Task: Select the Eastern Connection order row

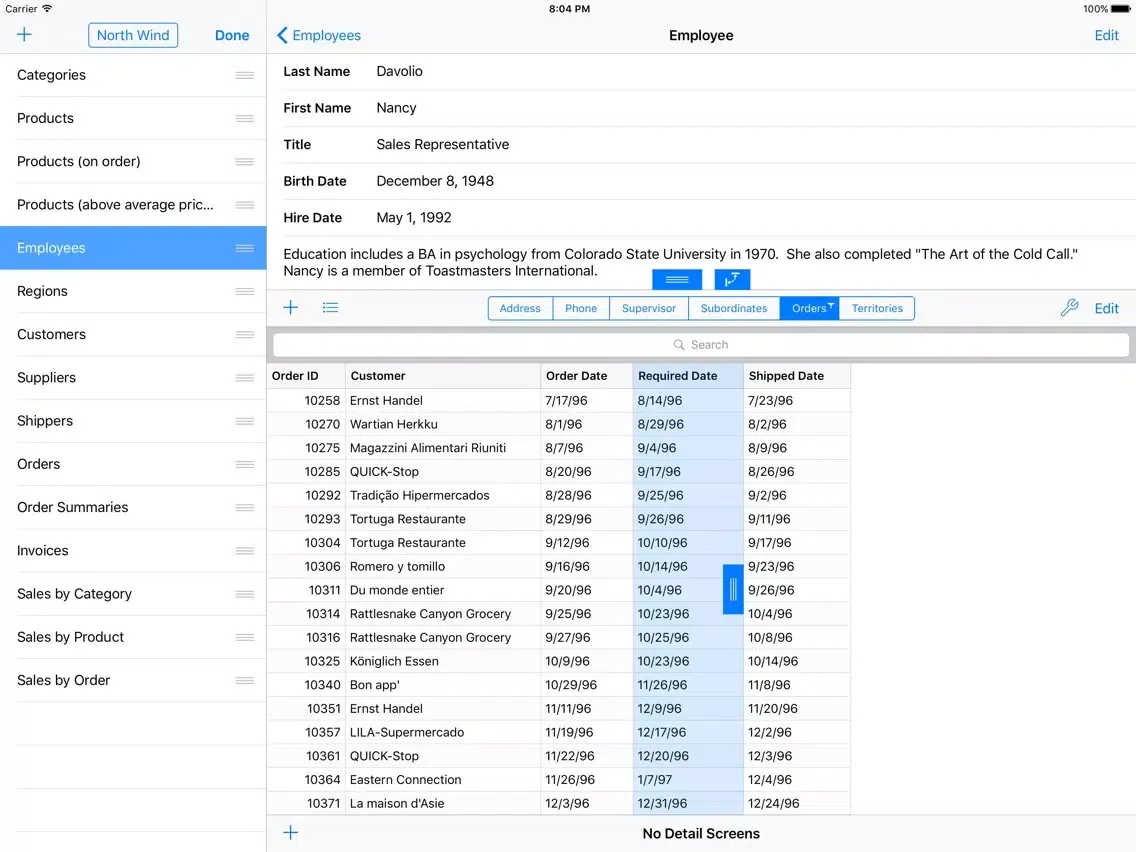Action: coord(559,780)
